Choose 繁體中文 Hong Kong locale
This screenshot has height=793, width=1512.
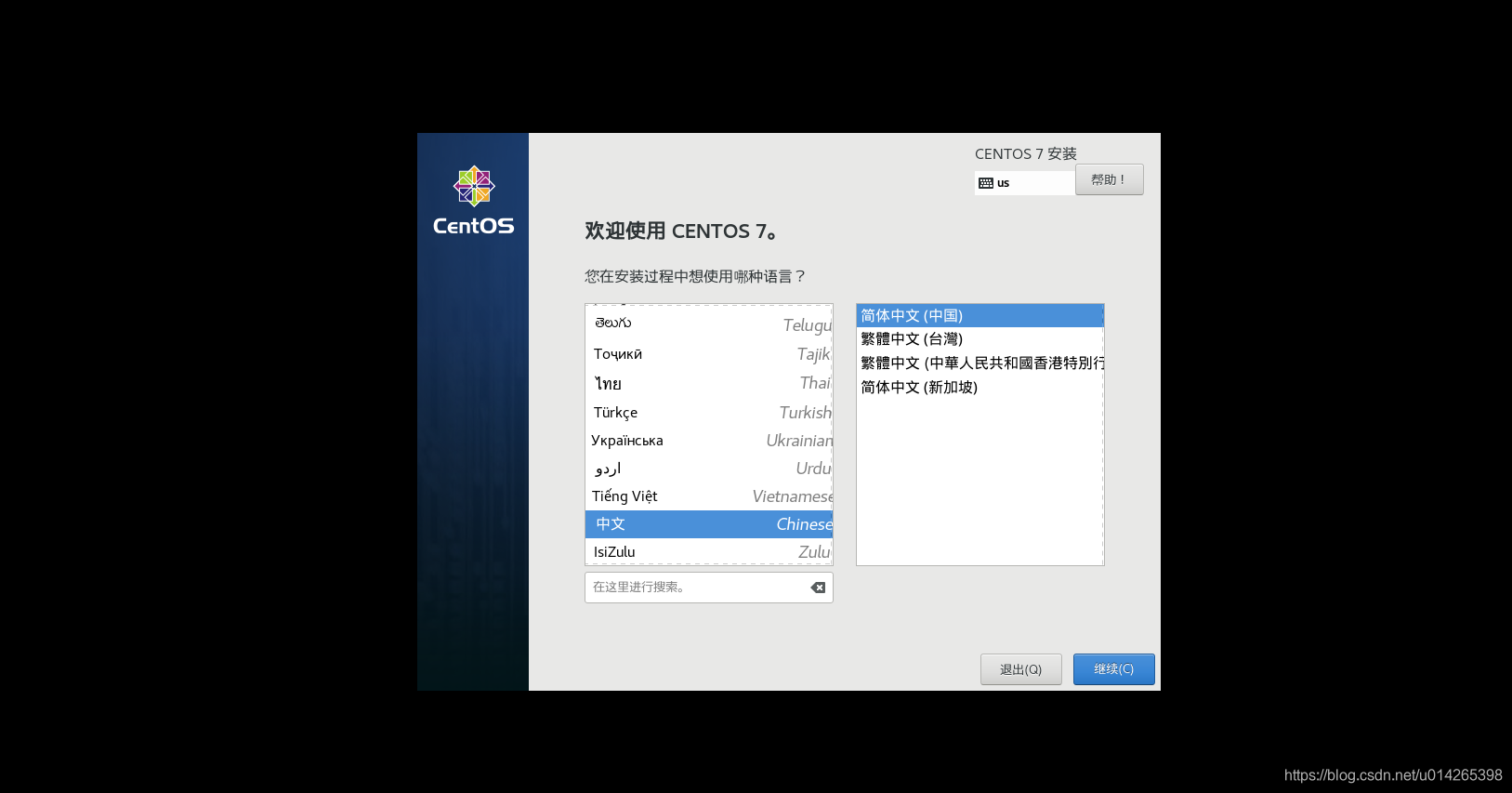pos(980,363)
